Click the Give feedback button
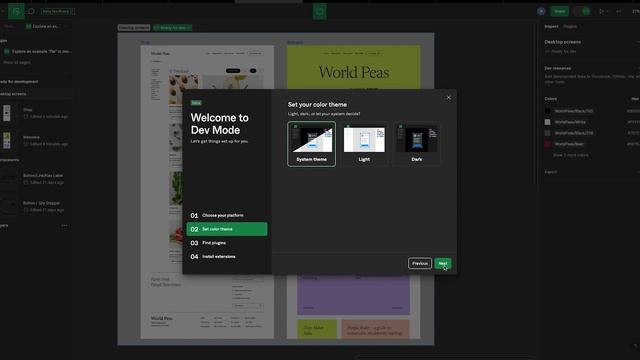Screen dimensions: 640x360 58,11
